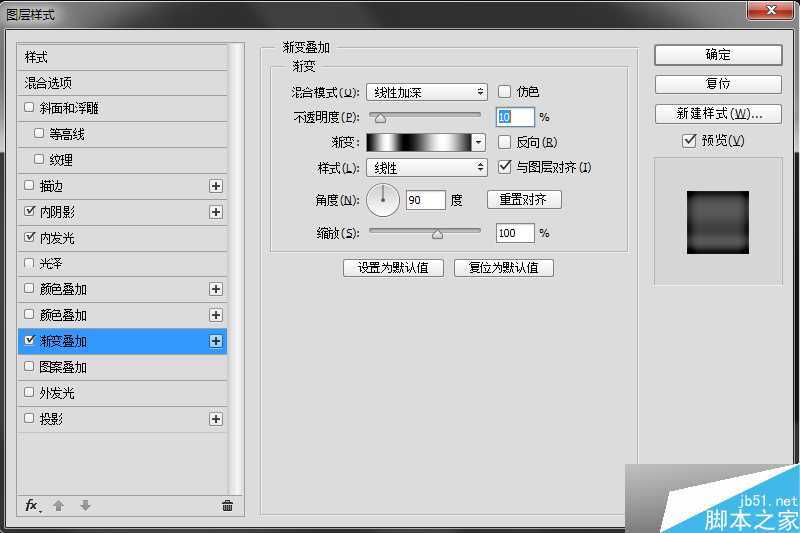Toggle the 反向 reverse checkbox

[x=504, y=142]
